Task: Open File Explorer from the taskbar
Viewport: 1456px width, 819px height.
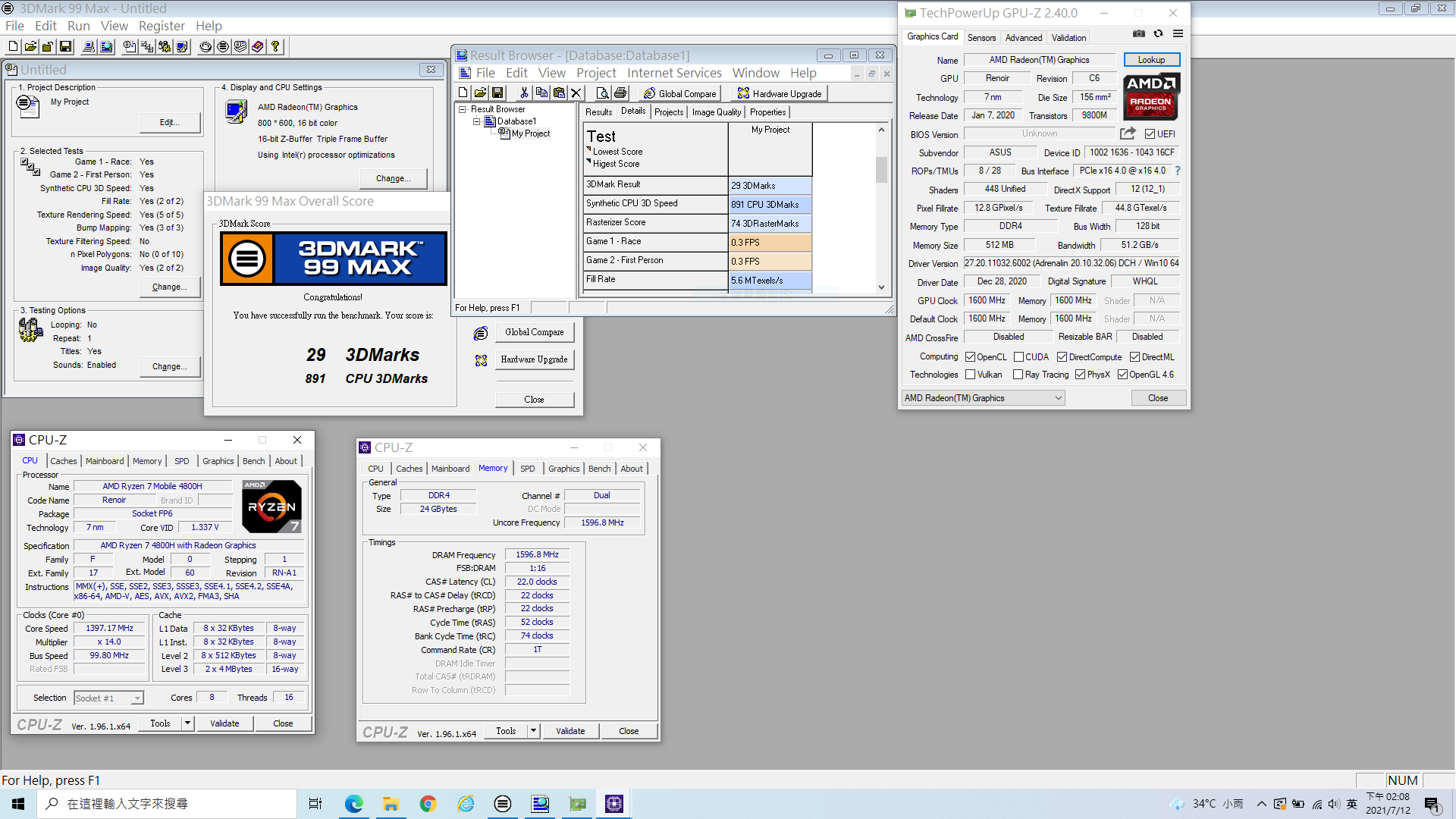Action: pyautogui.click(x=391, y=804)
